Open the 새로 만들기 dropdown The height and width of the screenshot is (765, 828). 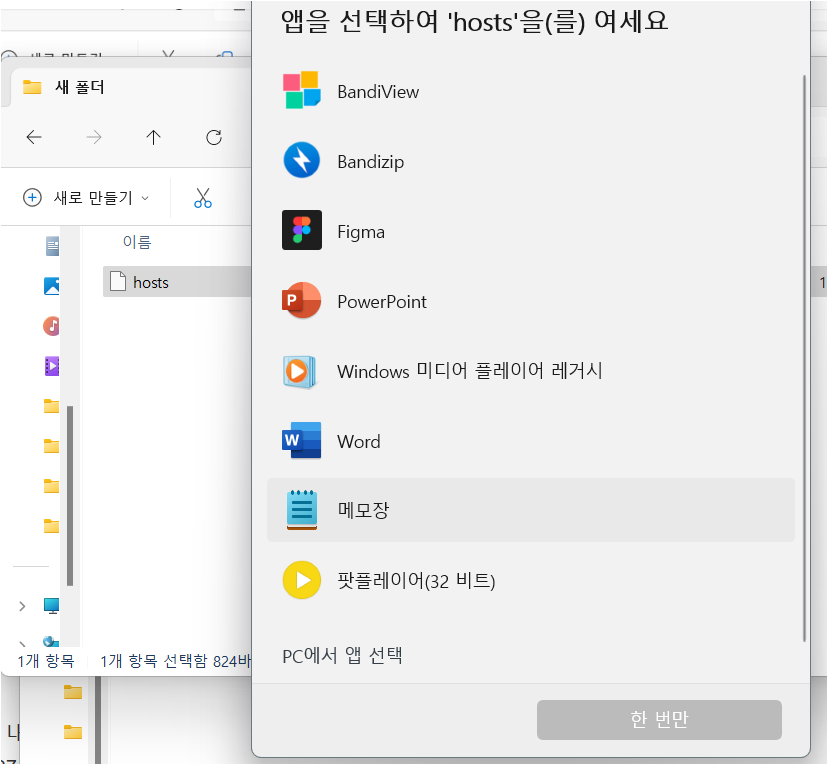coord(86,198)
